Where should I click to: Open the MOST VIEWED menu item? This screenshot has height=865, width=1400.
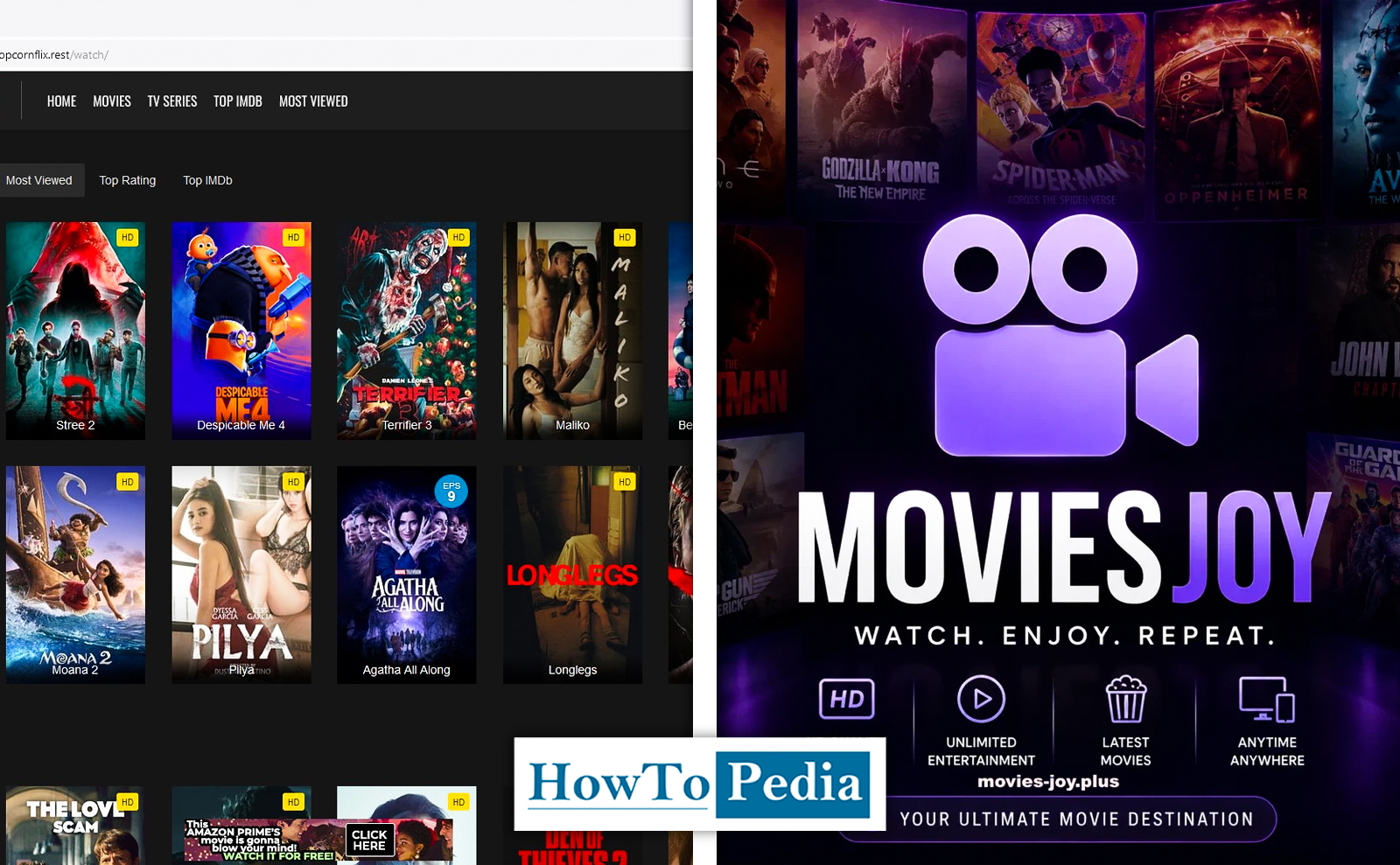[313, 101]
